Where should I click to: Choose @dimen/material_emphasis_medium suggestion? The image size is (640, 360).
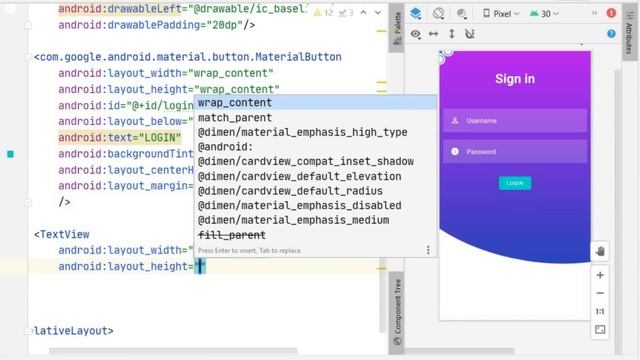point(316,220)
